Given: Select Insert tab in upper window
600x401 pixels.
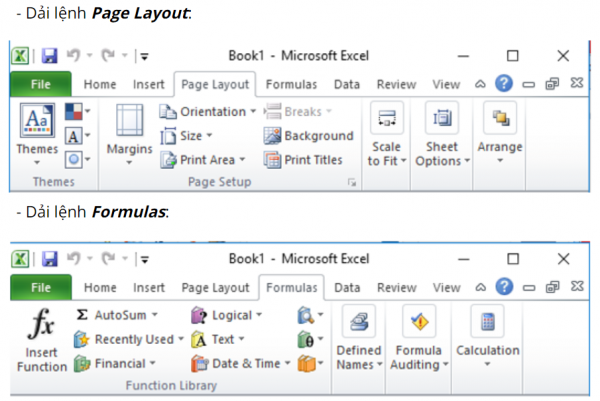Looking at the screenshot, I should pos(148,84).
